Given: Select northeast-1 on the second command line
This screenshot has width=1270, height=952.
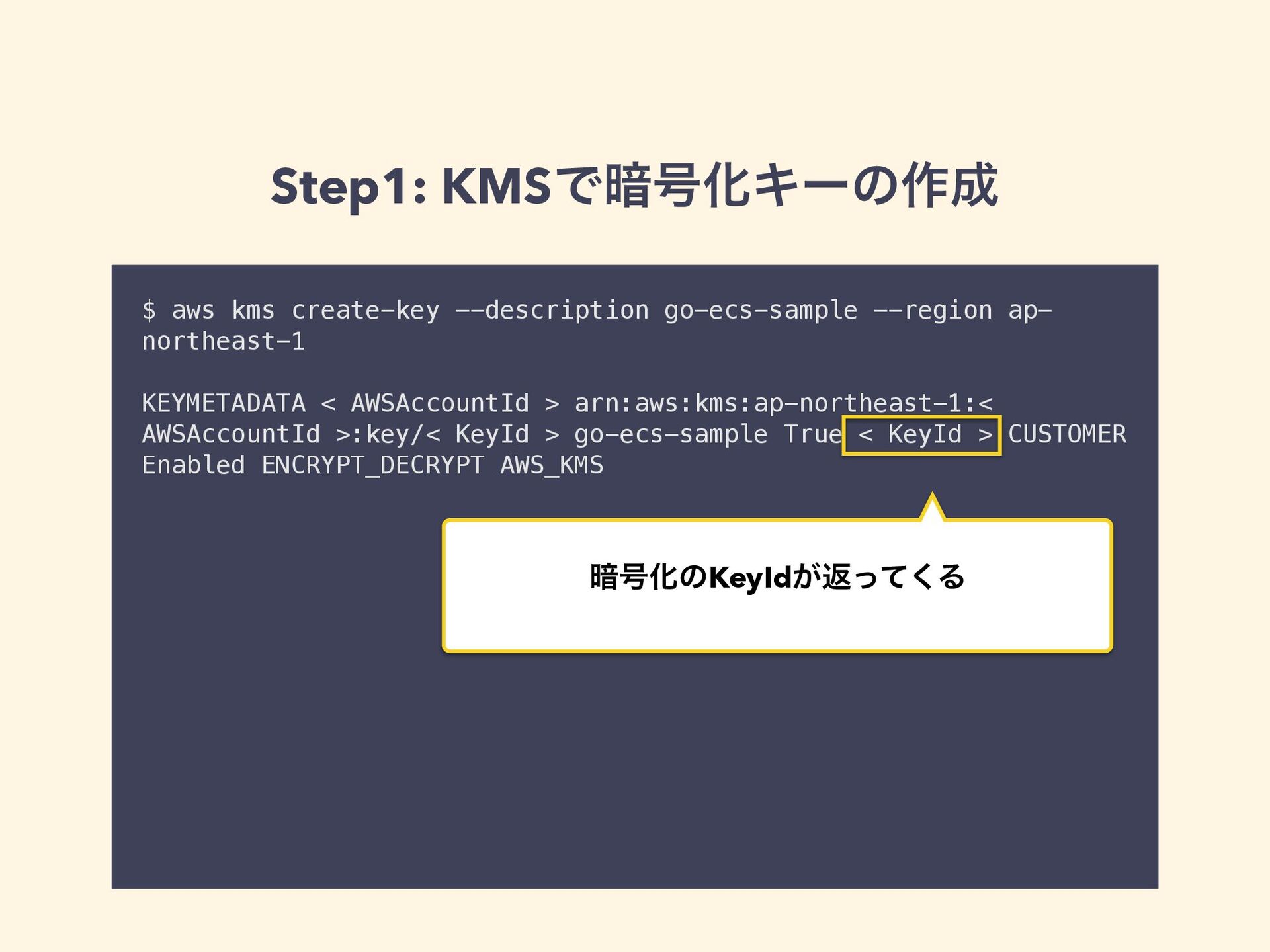Looking at the screenshot, I should pos(224,342).
